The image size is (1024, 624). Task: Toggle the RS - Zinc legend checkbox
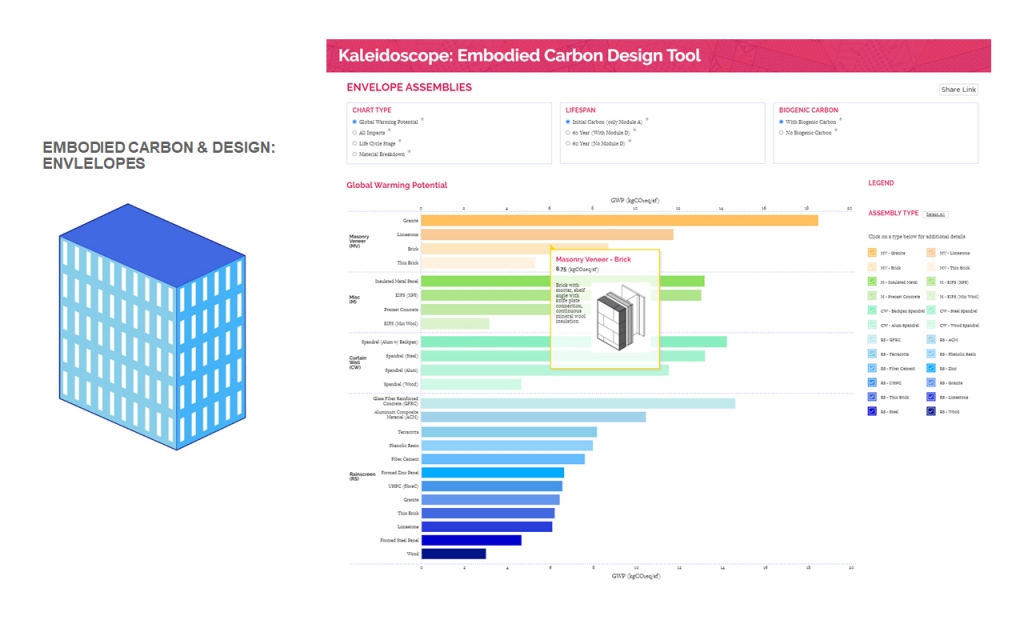tap(932, 368)
